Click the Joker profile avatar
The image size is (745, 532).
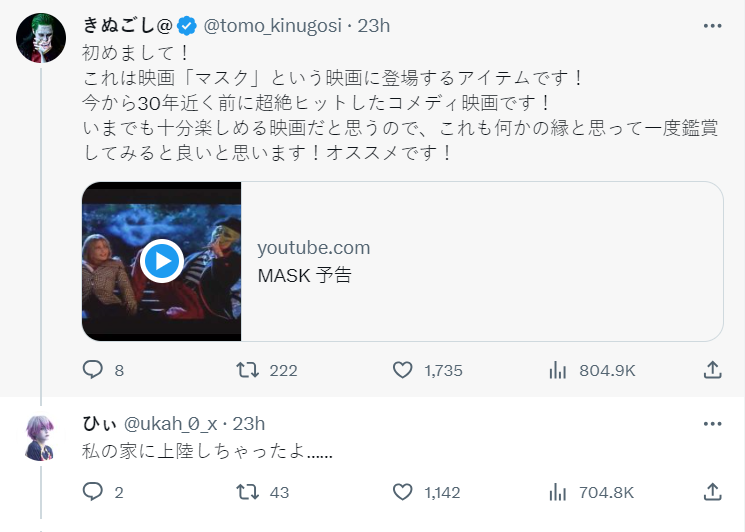coord(41,37)
